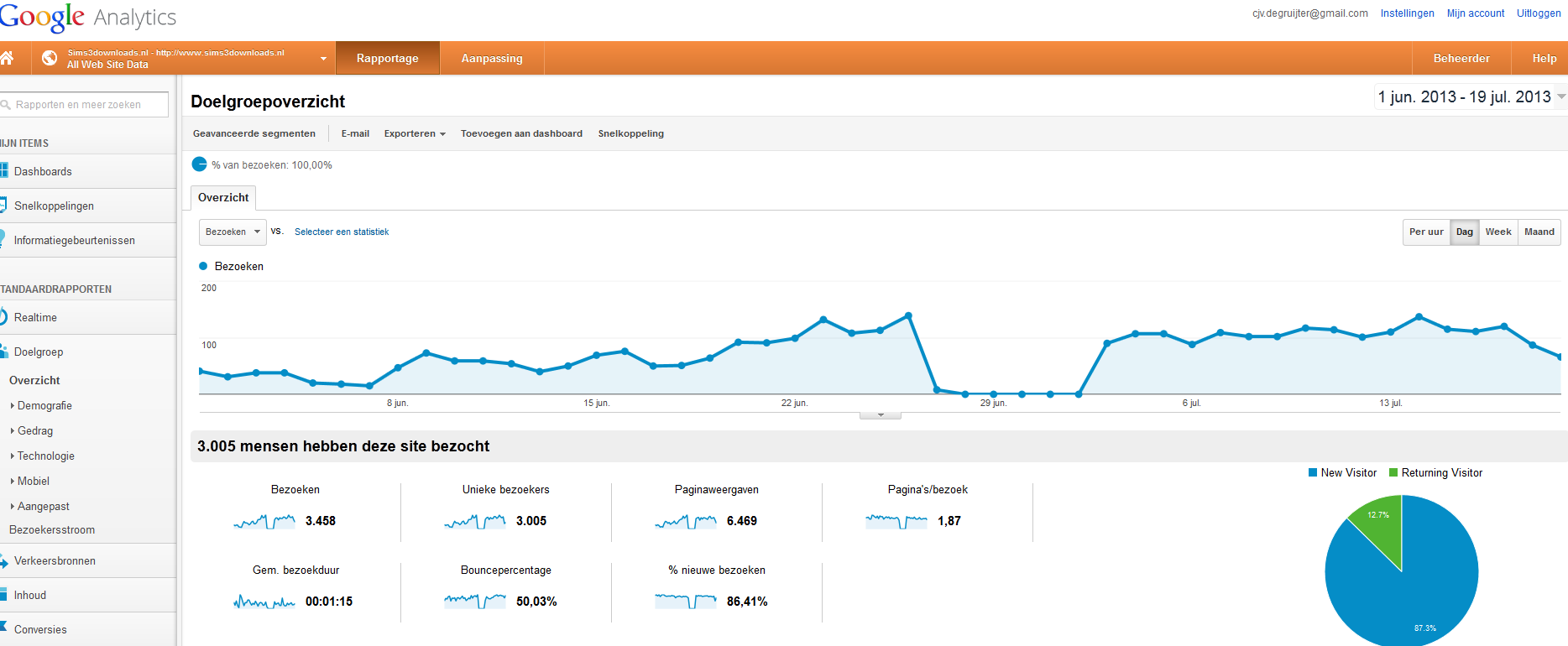Click the Inhoud page icon
The height and width of the screenshot is (646, 1568).
click(x=4, y=595)
